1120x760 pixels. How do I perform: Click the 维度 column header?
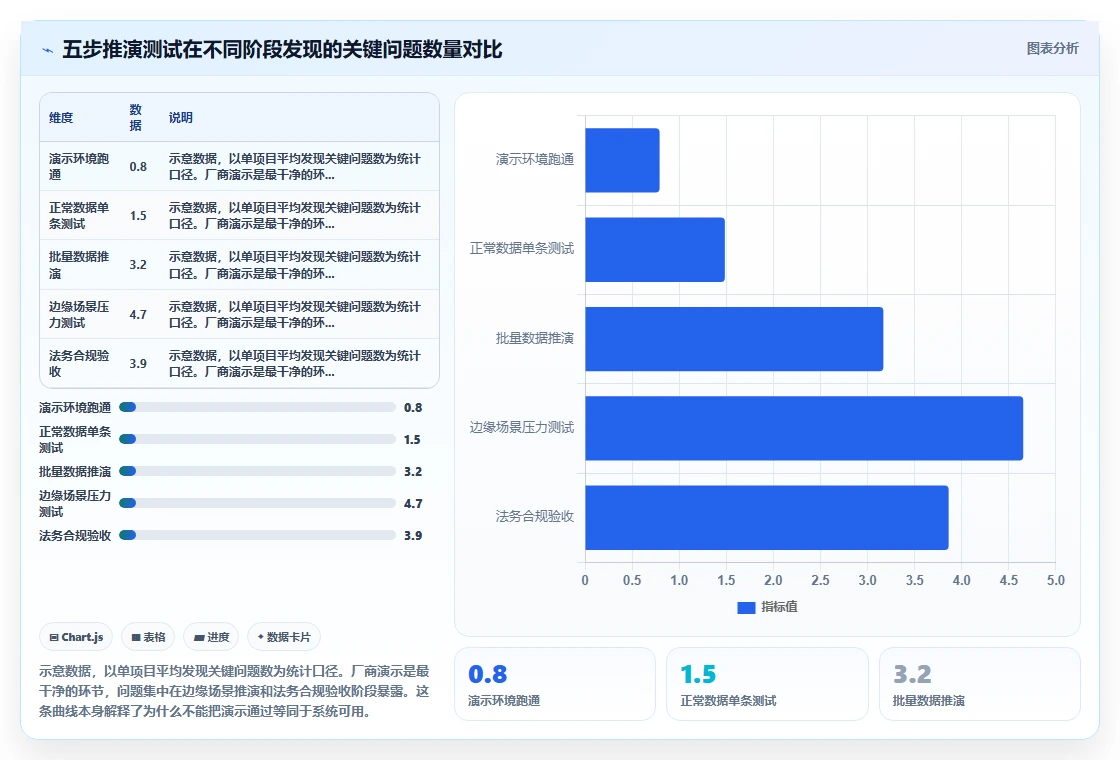tap(61, 118)
